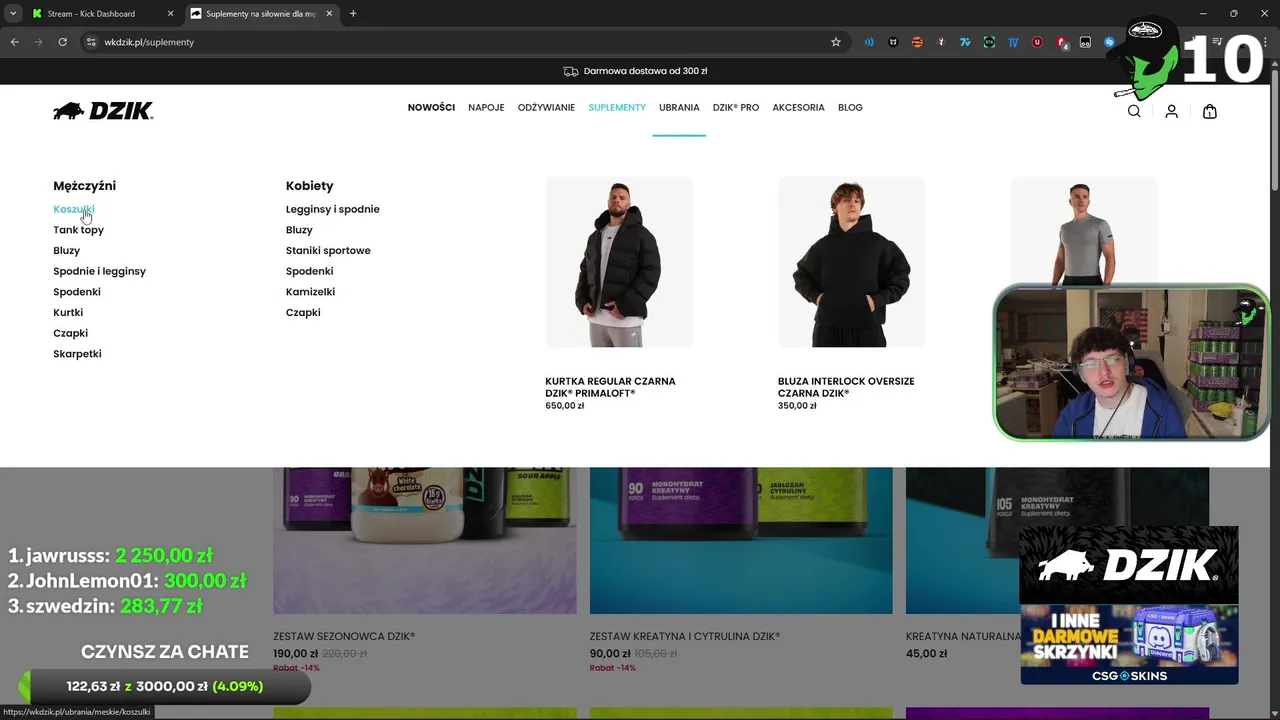Viewport: 1280px width, 720px height.
Task: Open the NOWOŚCI menu item
Action: click(431, 107)
